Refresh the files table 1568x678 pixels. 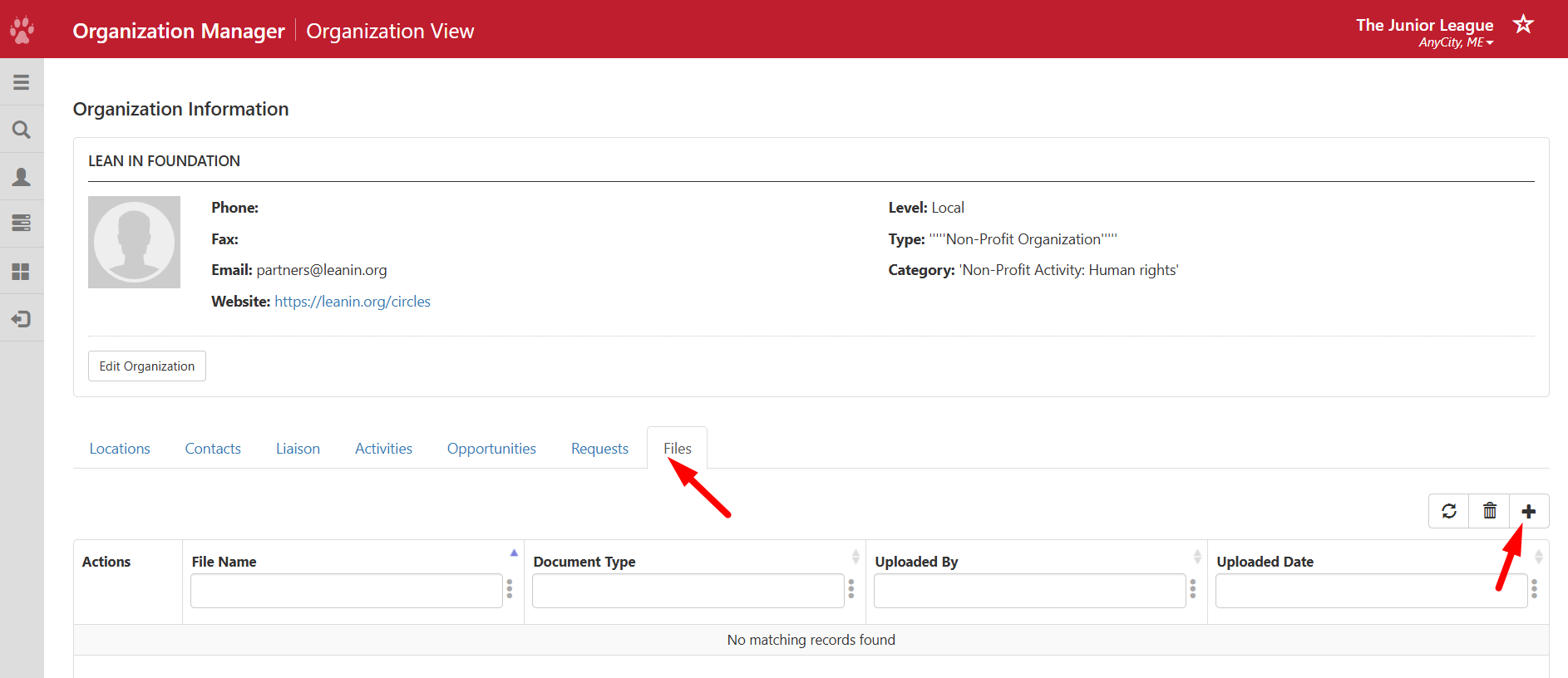[x=1449, y=511]
